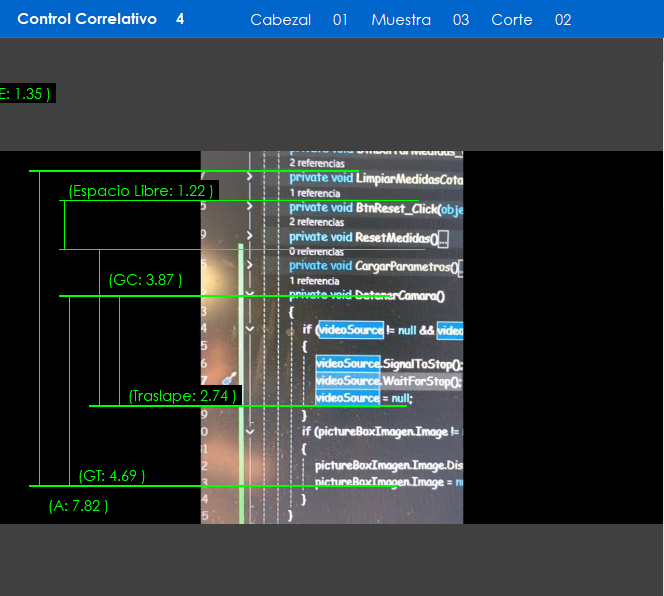Expand the BtnReset_Click method chevron
664x596 pixels.
[x=249, y=207]
